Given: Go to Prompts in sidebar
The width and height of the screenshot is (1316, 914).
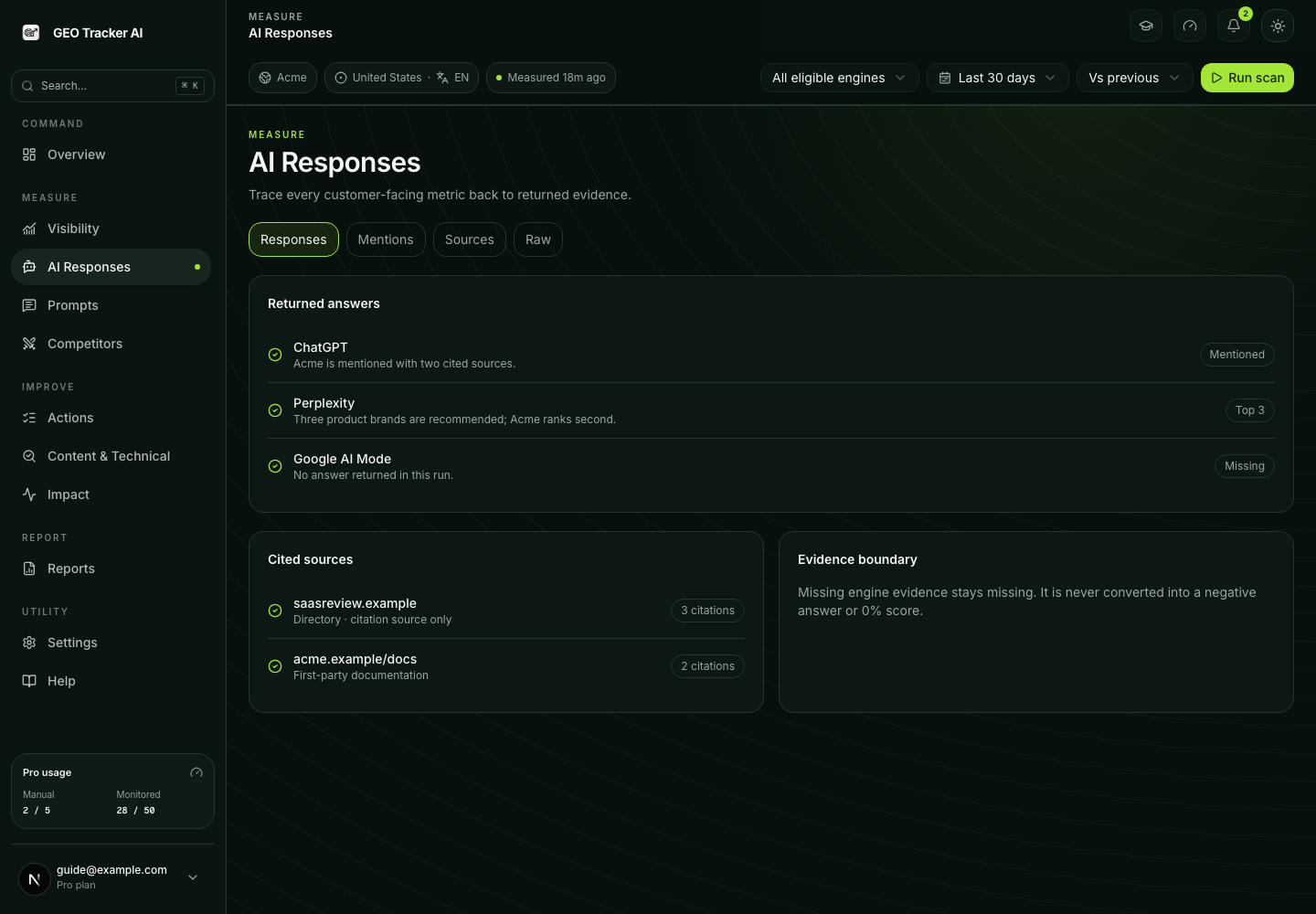Looking at the screenshot, I should 111,305.
